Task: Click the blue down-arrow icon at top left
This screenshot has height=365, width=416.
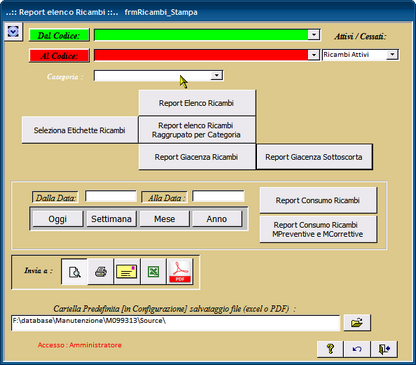Action: point(13,32)
